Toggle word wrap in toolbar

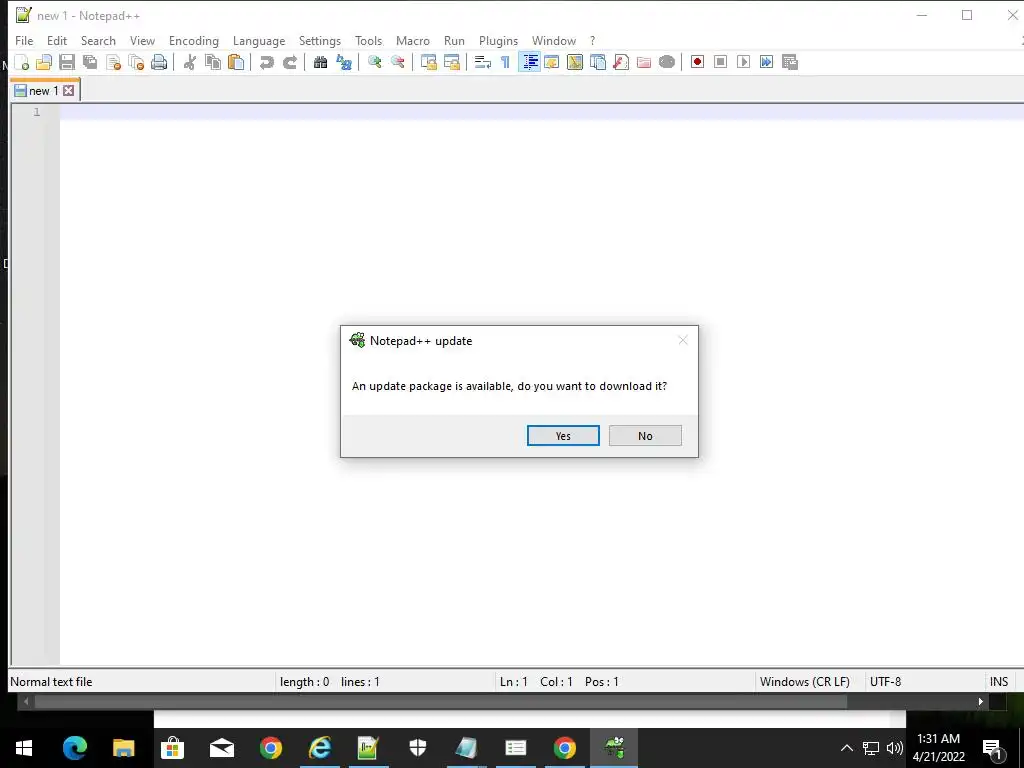coord(483,62)
